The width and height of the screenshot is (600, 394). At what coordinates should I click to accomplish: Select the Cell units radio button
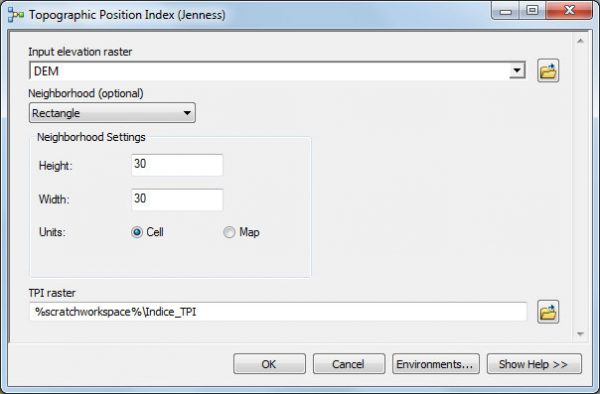coord(137,232)
